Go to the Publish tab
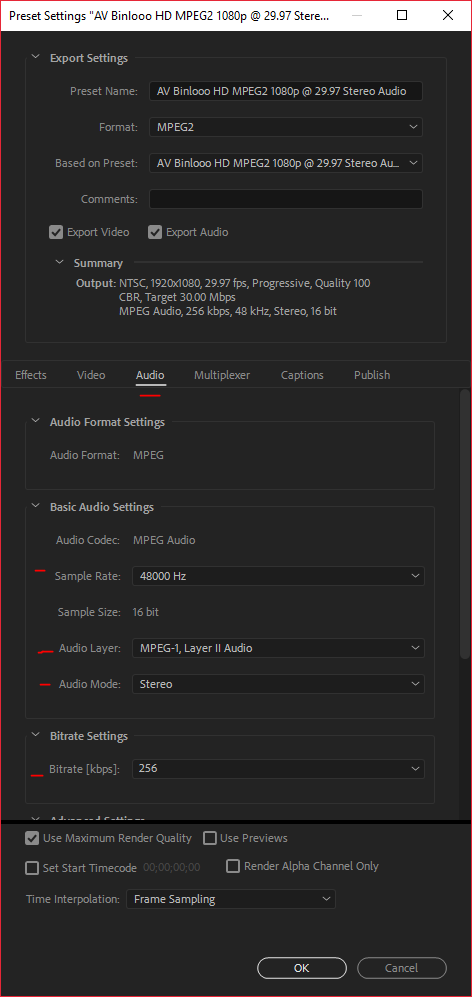This screenshot has height=997, width=472. click(372, 375)
